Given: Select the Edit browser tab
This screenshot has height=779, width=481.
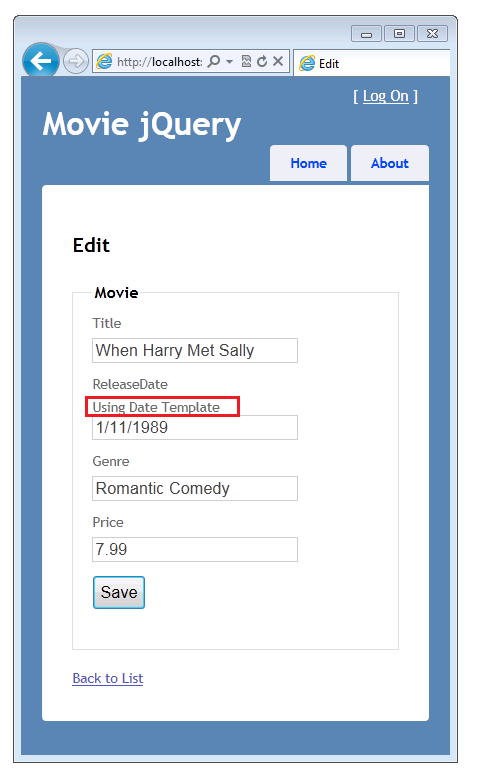Looking at the screenshot, I should click(372, 63).
